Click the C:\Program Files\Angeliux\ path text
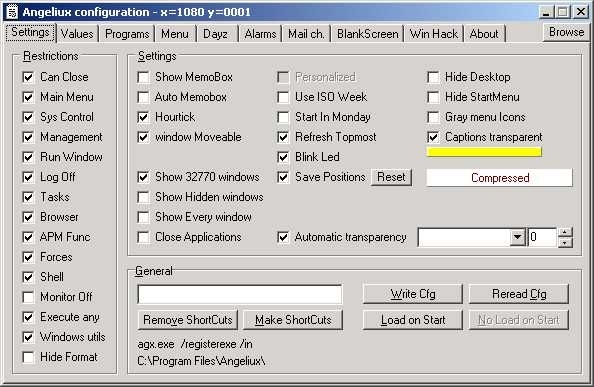 point(201,361)
